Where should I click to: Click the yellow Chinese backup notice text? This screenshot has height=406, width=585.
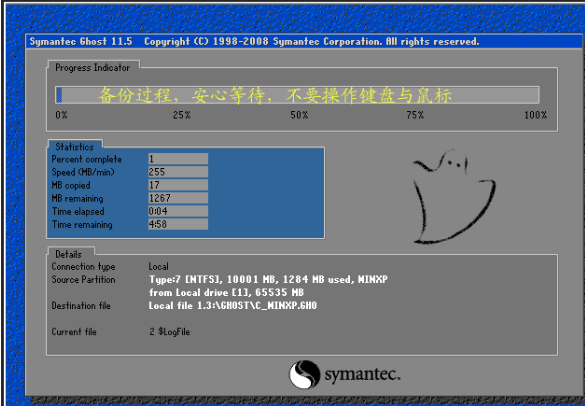[x=275, y=95]
